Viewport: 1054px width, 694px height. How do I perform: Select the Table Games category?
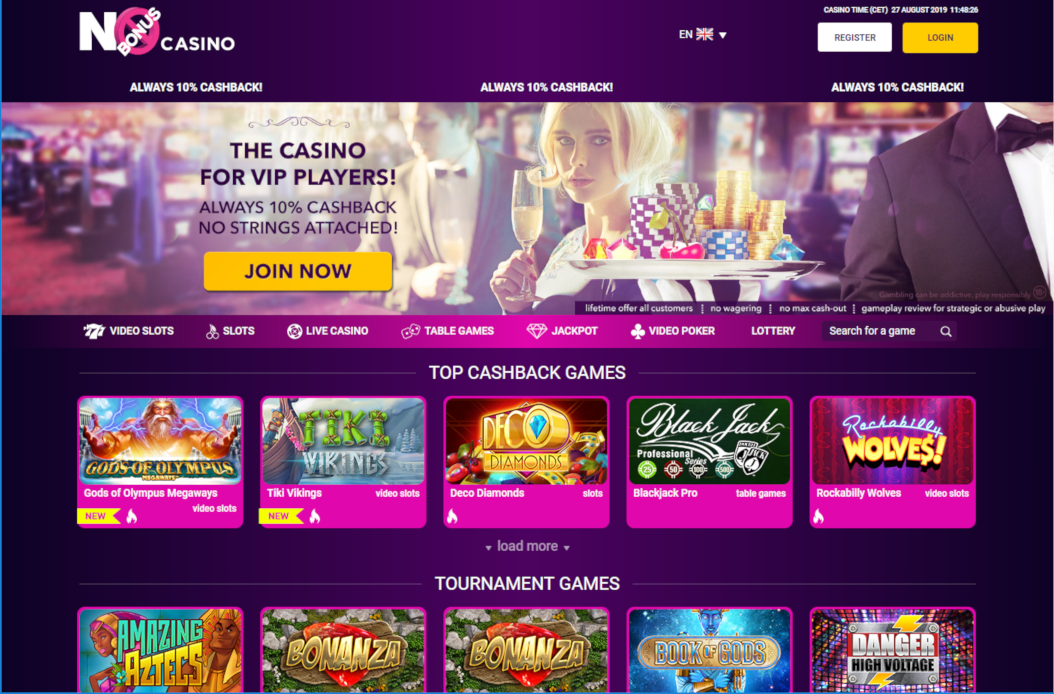tap(448, 331)
